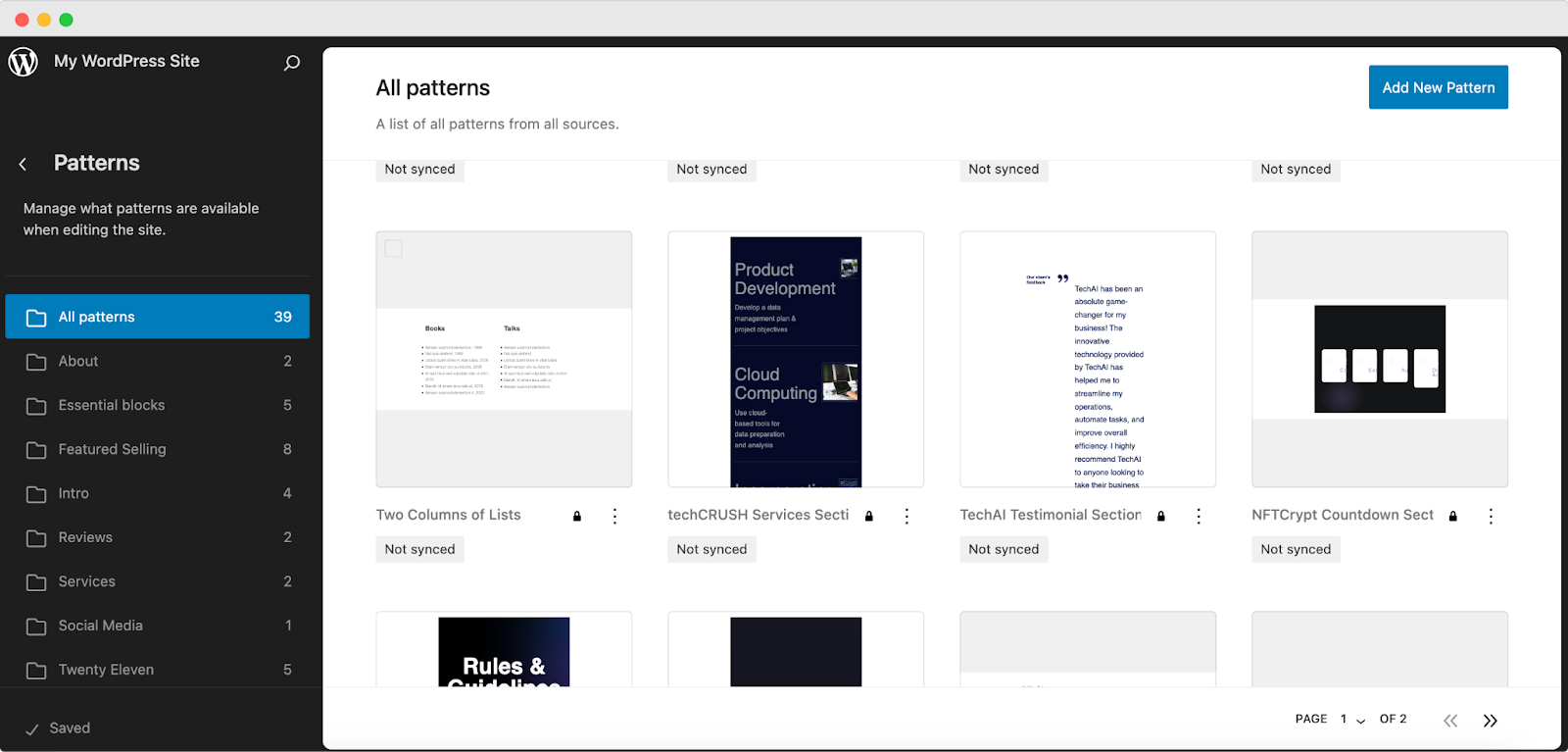Select the All patterns category
This screenshot has width=1568, height=752.
[x=158, y=317]
